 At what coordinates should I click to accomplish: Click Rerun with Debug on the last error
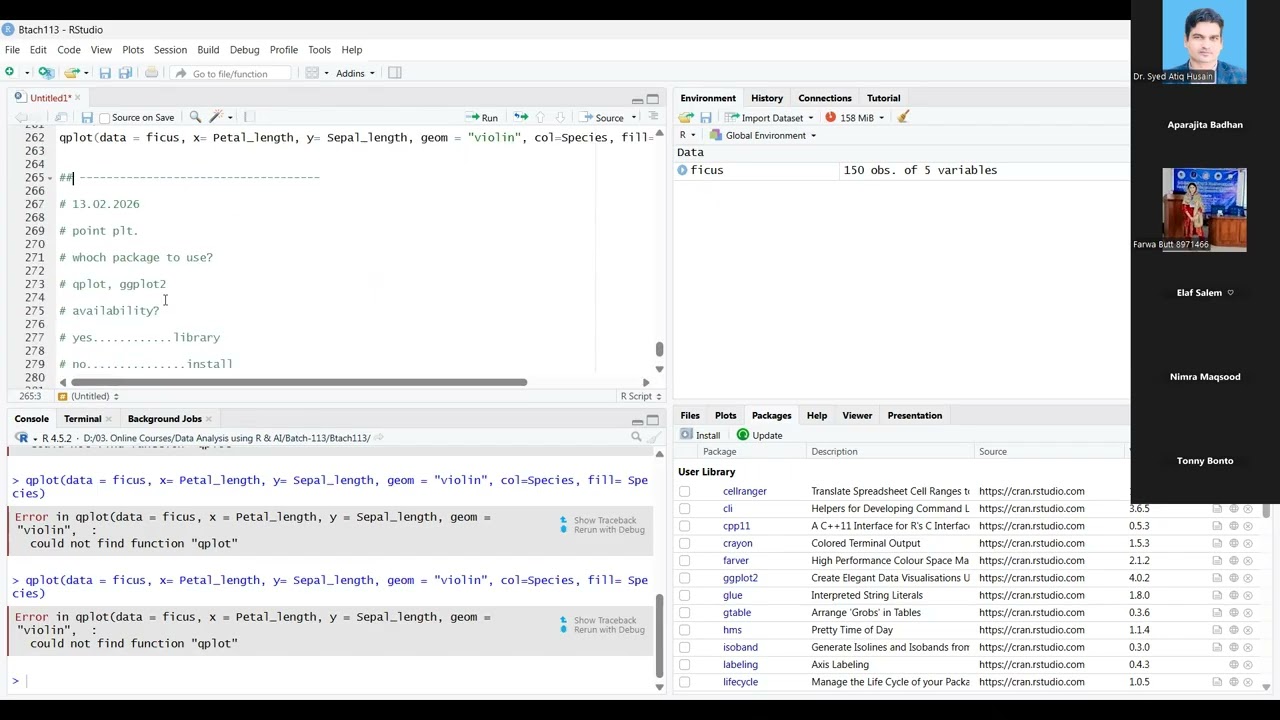601,630
